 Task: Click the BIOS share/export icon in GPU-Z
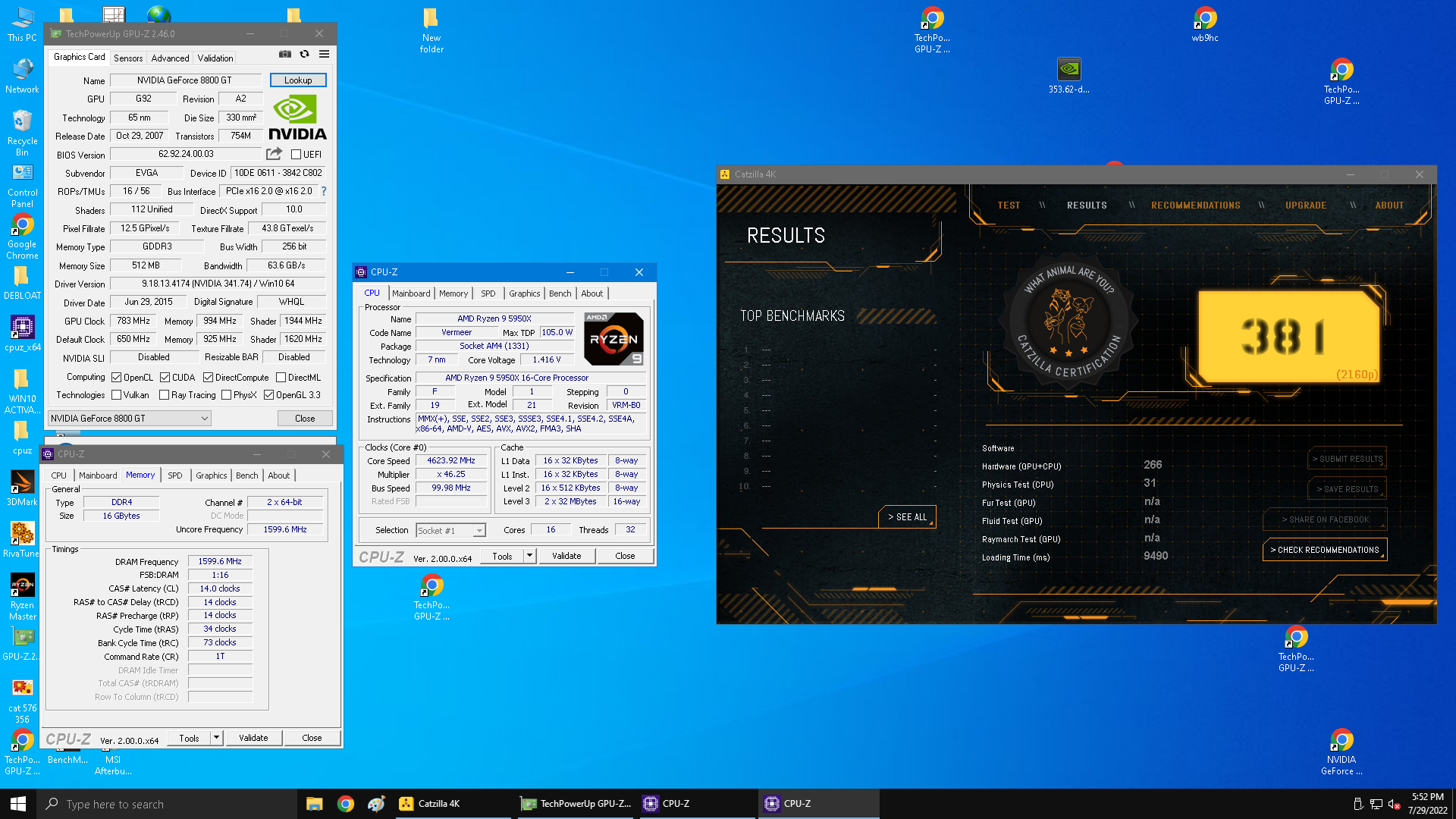[274, 154]
